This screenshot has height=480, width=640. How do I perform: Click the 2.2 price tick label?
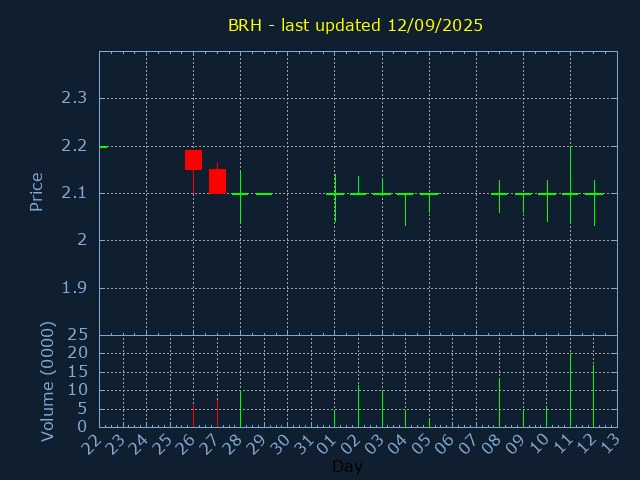pos(74,146)
